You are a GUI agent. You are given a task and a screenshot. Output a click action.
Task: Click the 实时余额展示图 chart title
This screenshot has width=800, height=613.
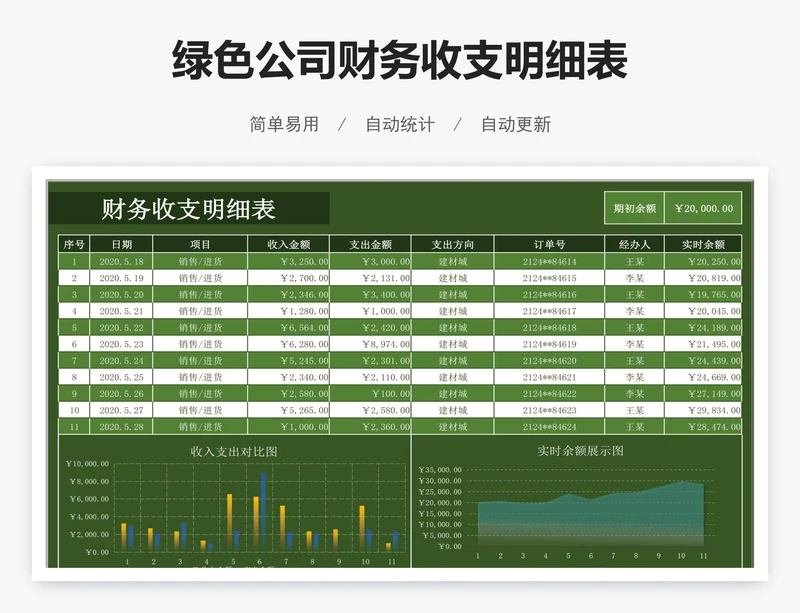coord(581,451)
